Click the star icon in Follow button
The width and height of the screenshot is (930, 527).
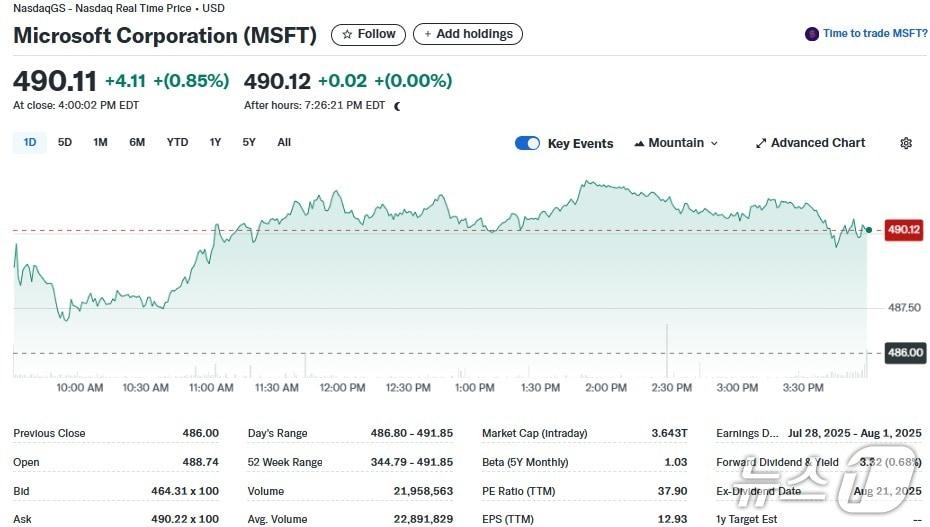[347, 34]
